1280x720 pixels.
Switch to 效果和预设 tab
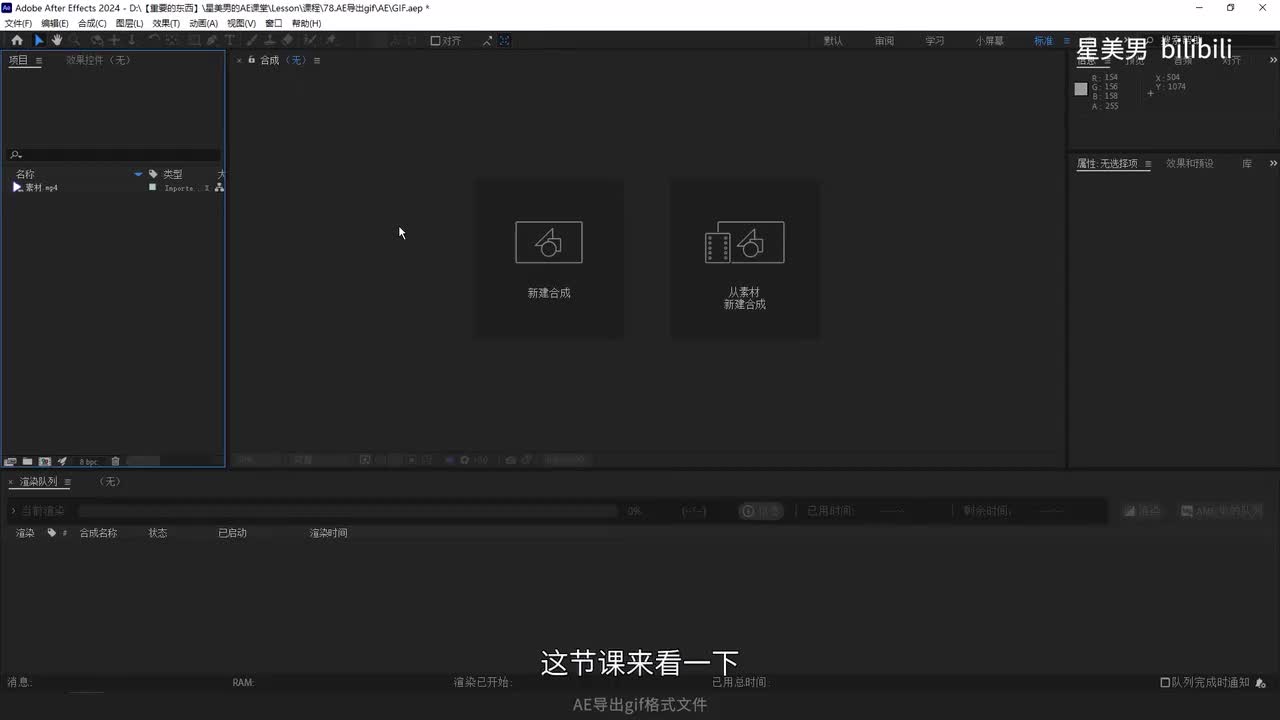(1190, 163)
